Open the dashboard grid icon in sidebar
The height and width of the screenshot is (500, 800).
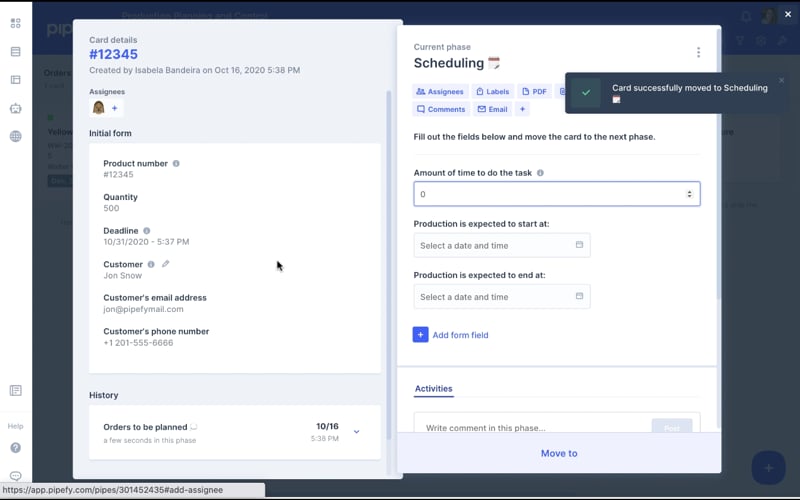pos(15,23)
